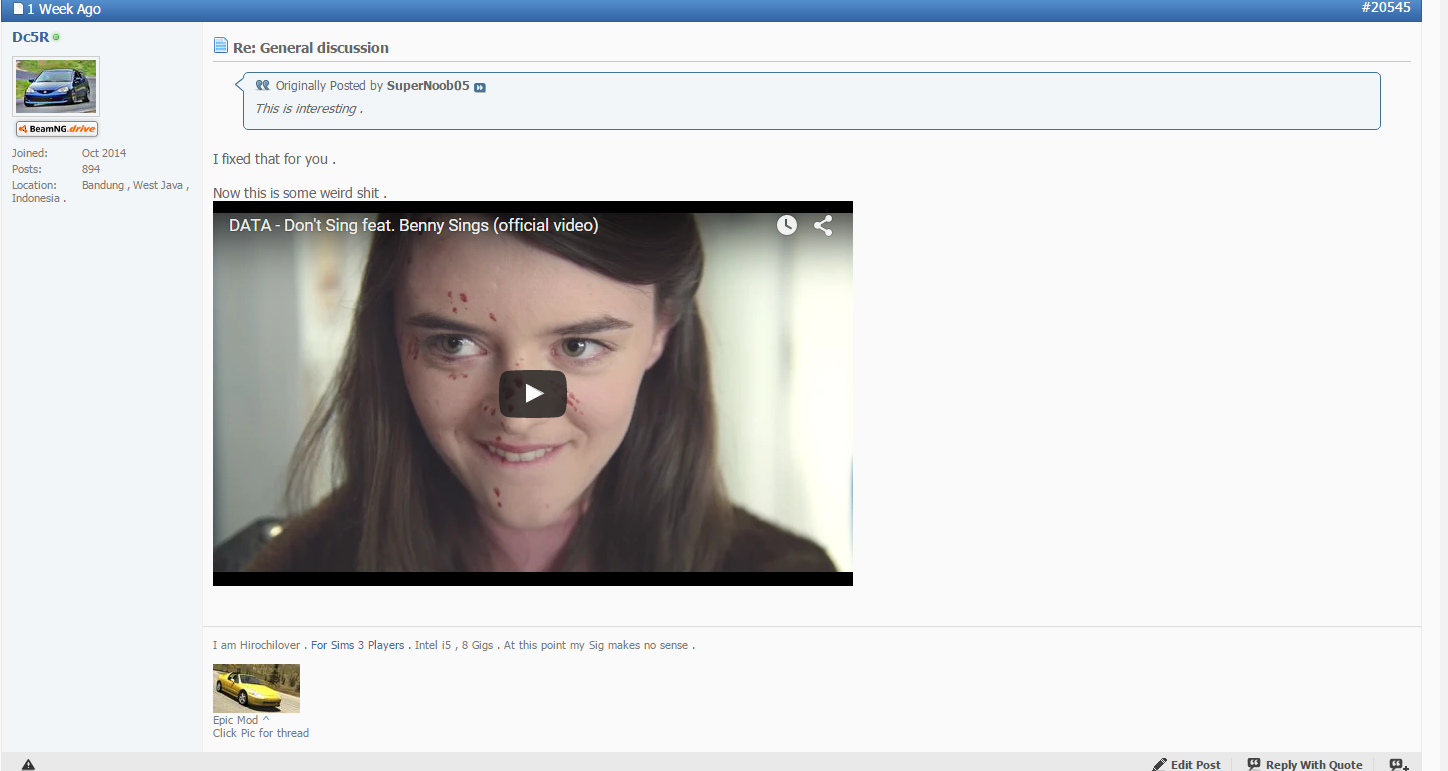Viewport: 1448px width, 771px height.
Task: View the quoted post via arrow icon
Action: click(480, 87)
